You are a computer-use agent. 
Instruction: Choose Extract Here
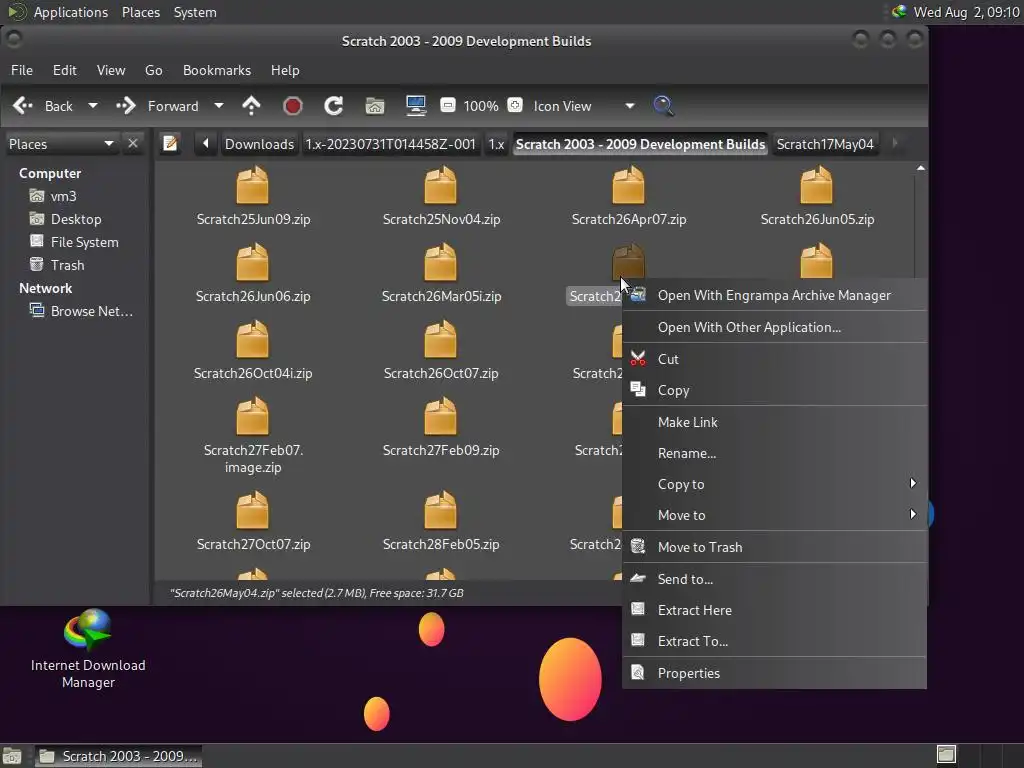775,610
